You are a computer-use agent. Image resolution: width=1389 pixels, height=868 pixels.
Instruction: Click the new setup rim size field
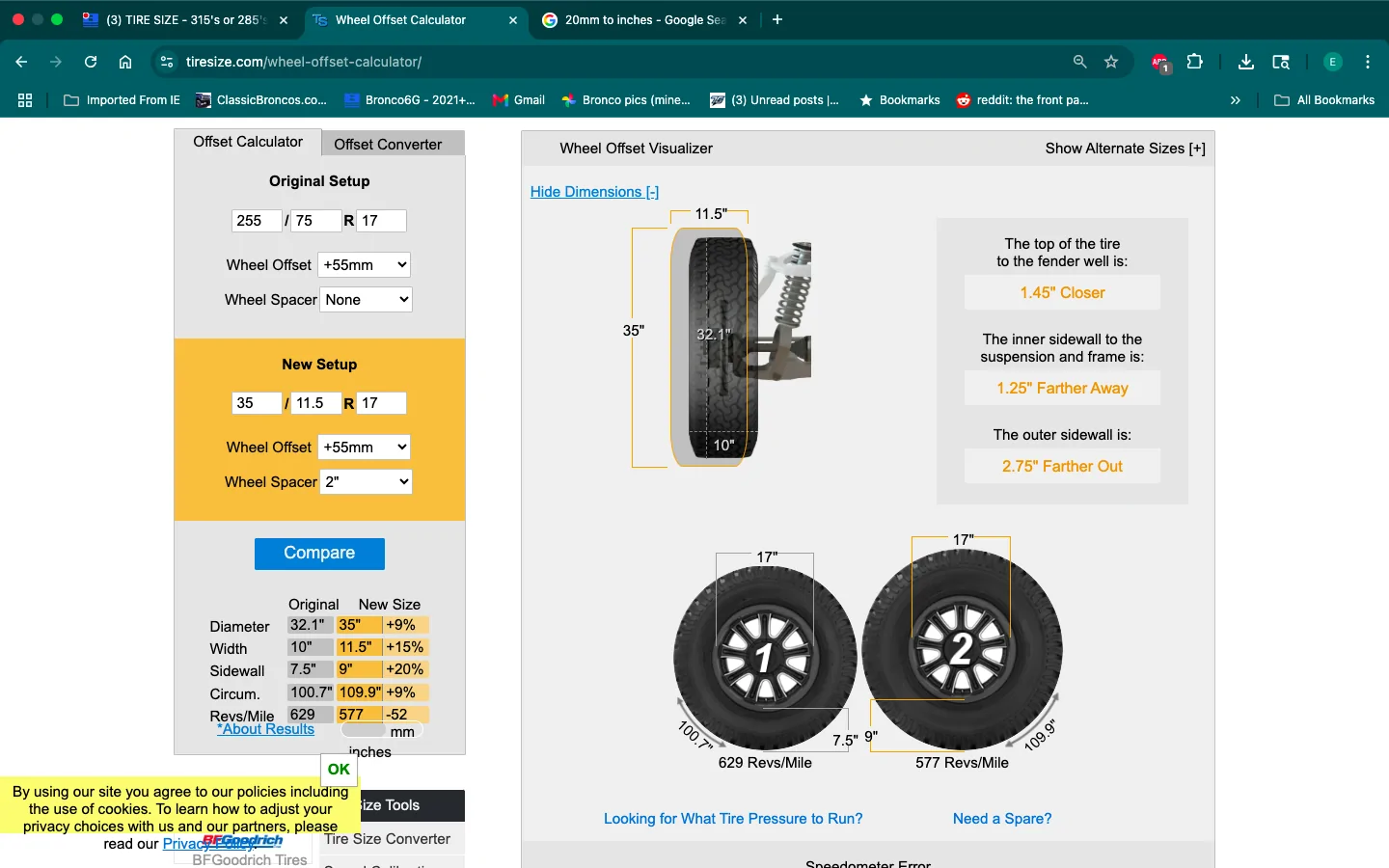(382, 403)
